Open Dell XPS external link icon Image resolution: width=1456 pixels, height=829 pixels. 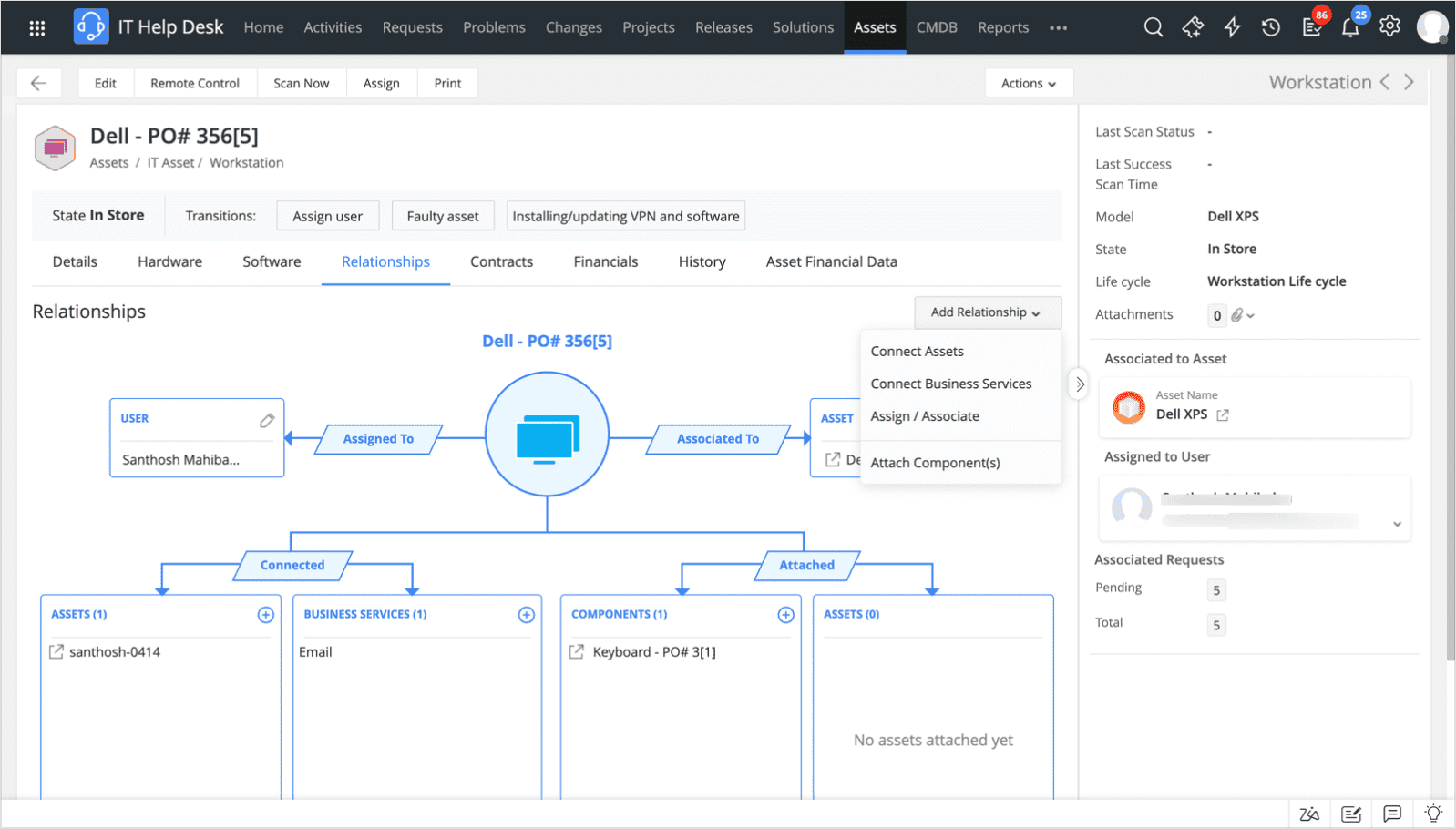(1223, 414)
